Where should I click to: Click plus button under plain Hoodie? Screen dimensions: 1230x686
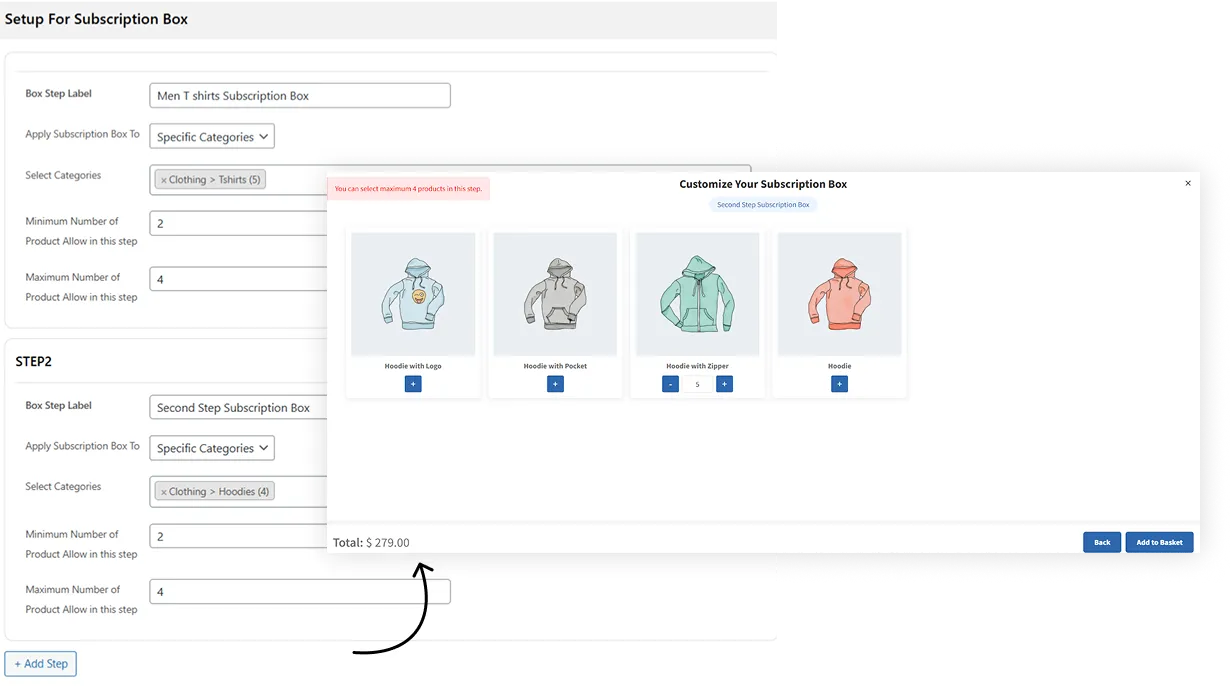pos(839,384)
